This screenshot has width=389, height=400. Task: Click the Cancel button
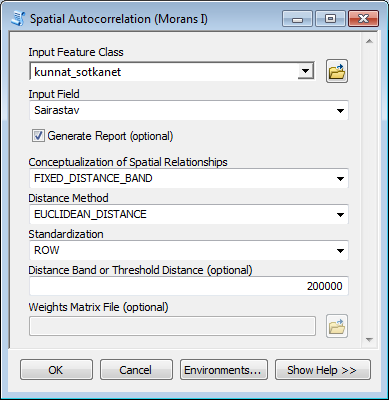136,370
